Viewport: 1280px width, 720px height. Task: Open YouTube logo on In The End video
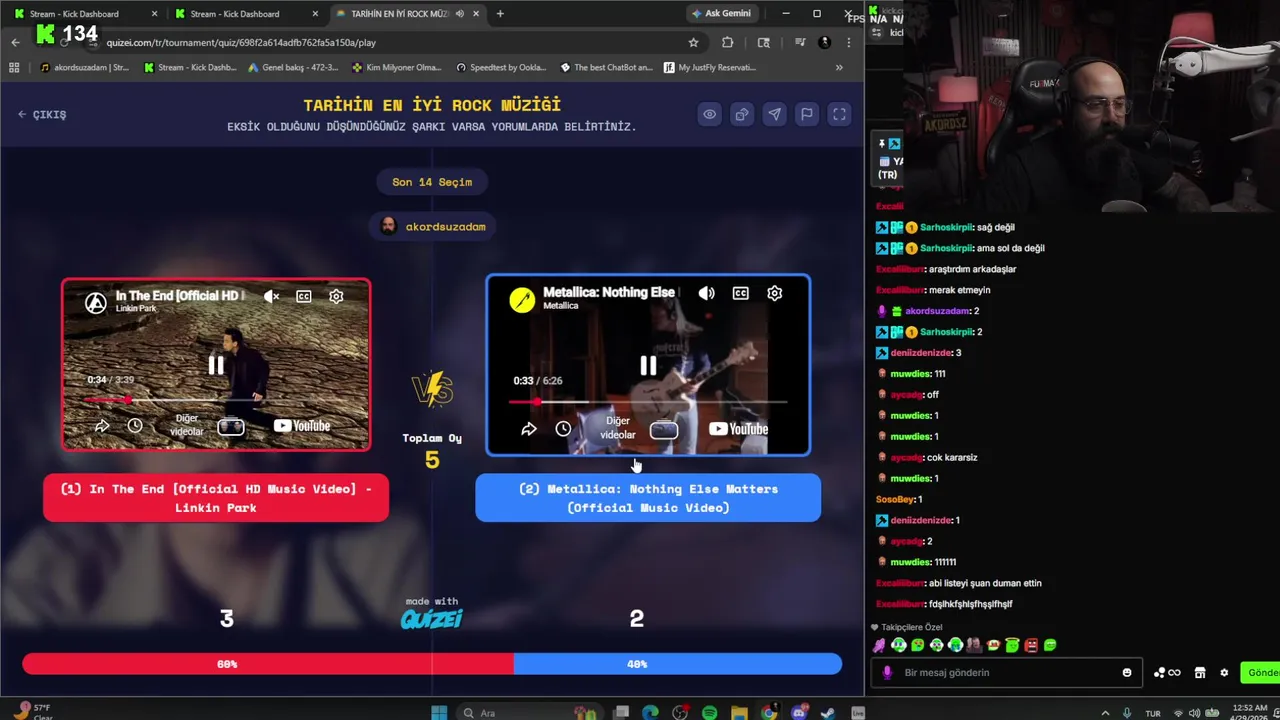click(301, 426)
